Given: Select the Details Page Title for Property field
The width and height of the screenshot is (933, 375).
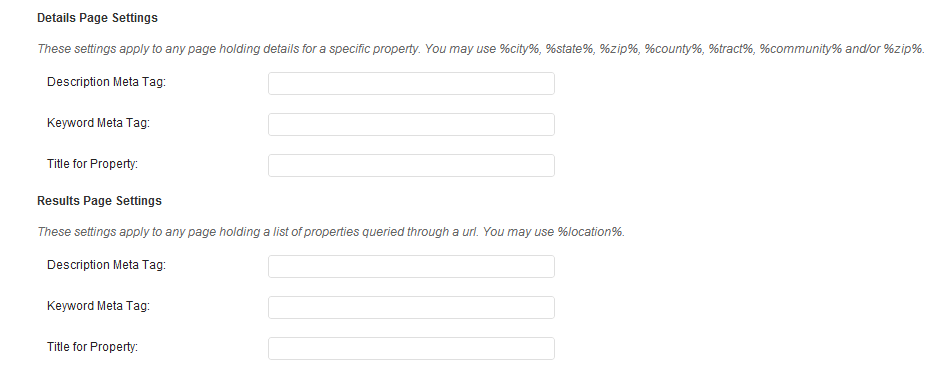Looking at the screenshot, I should pos(411,165).
